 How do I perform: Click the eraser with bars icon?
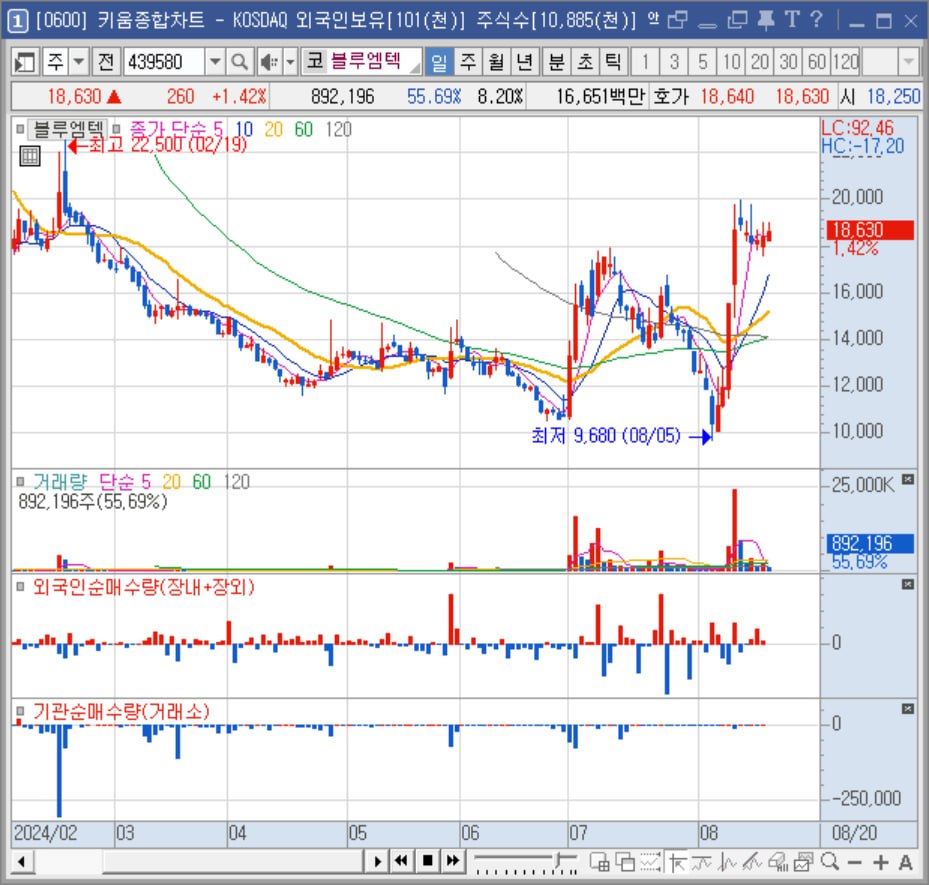(778, 862)
